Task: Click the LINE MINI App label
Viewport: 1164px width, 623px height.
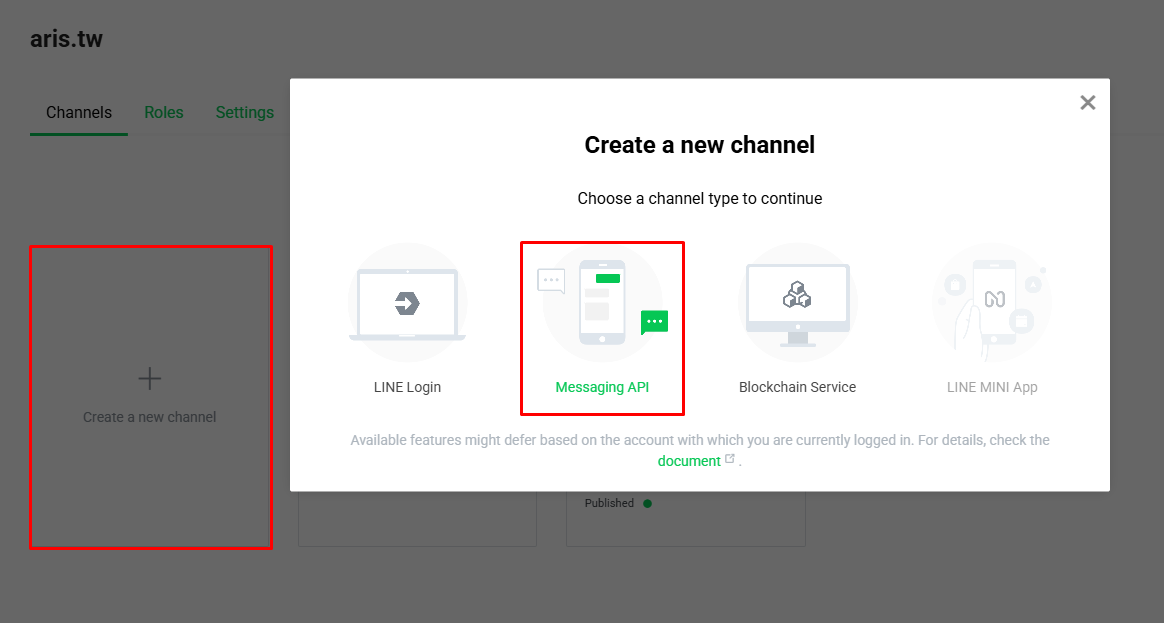Action: [x=992, y=387]
